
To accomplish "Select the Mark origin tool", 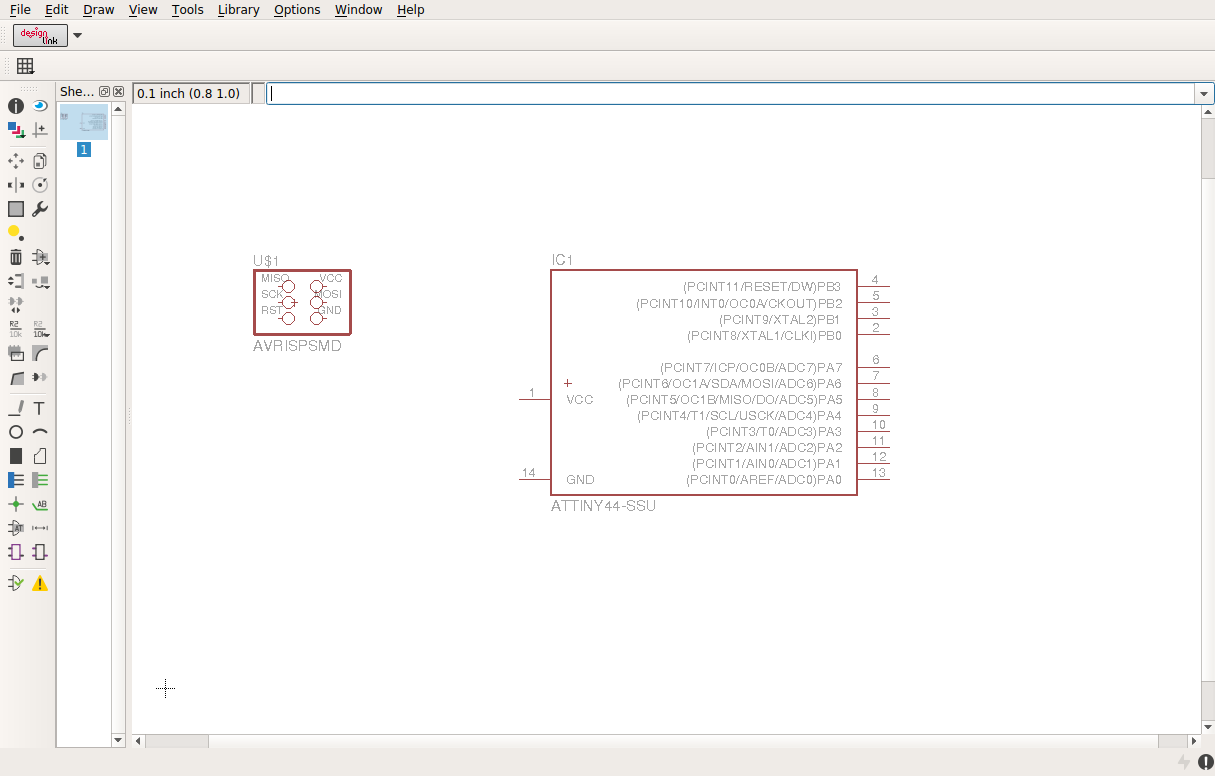I will pyautogui.click(x=40, y=129).
